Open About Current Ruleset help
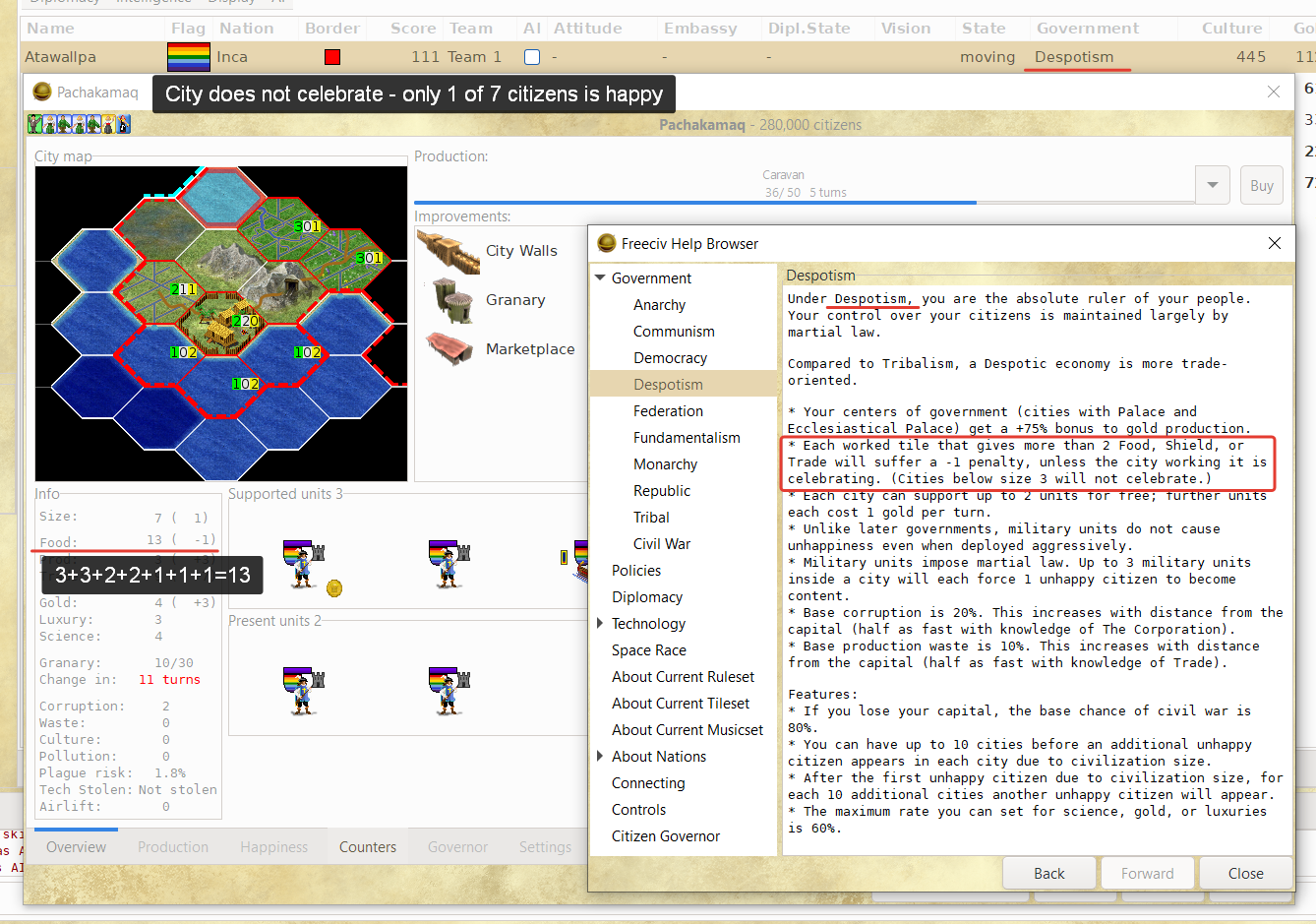 pyautogui.click(x=684, y=677)
